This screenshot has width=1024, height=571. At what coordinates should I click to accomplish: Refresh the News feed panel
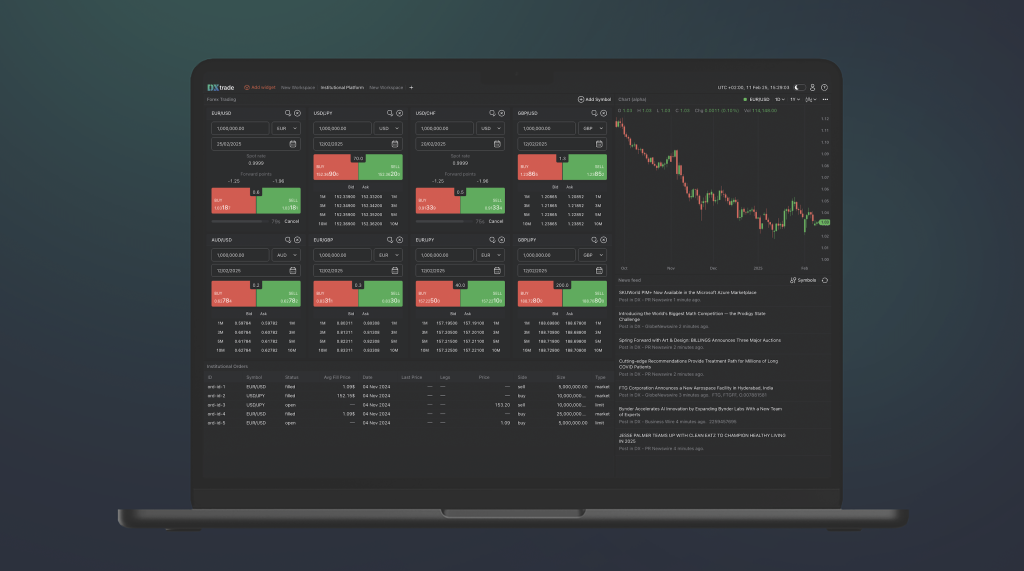825,280
